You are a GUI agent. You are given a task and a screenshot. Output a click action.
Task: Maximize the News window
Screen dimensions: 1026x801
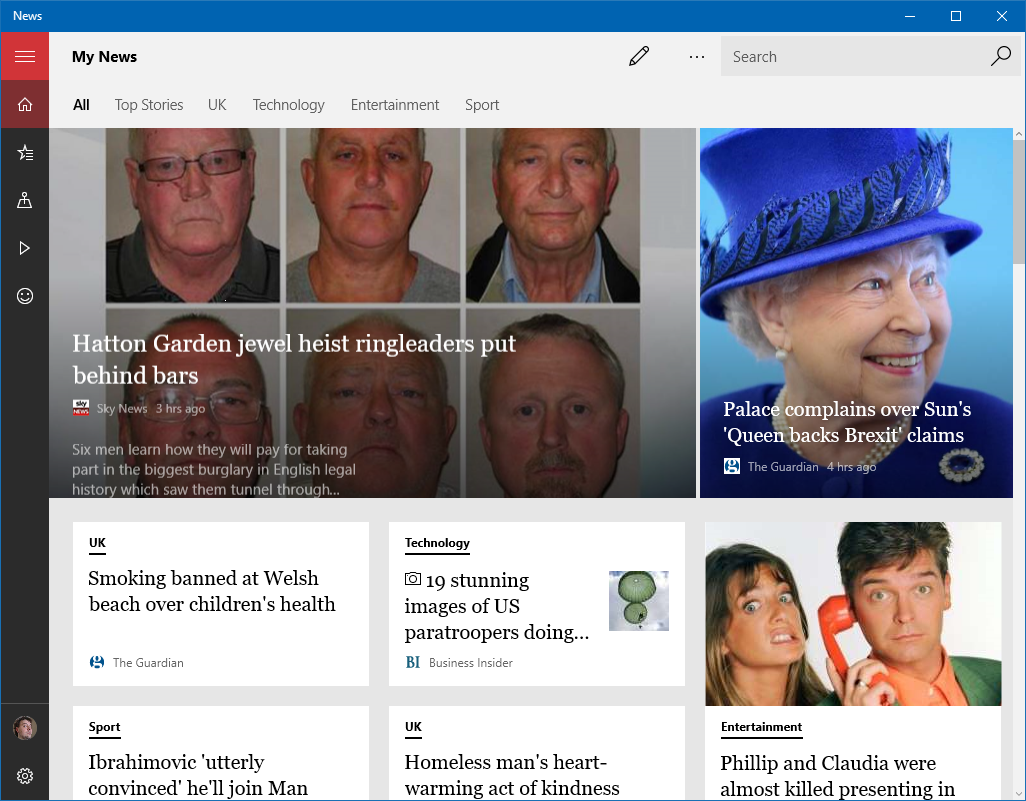(x=955, y=16)
